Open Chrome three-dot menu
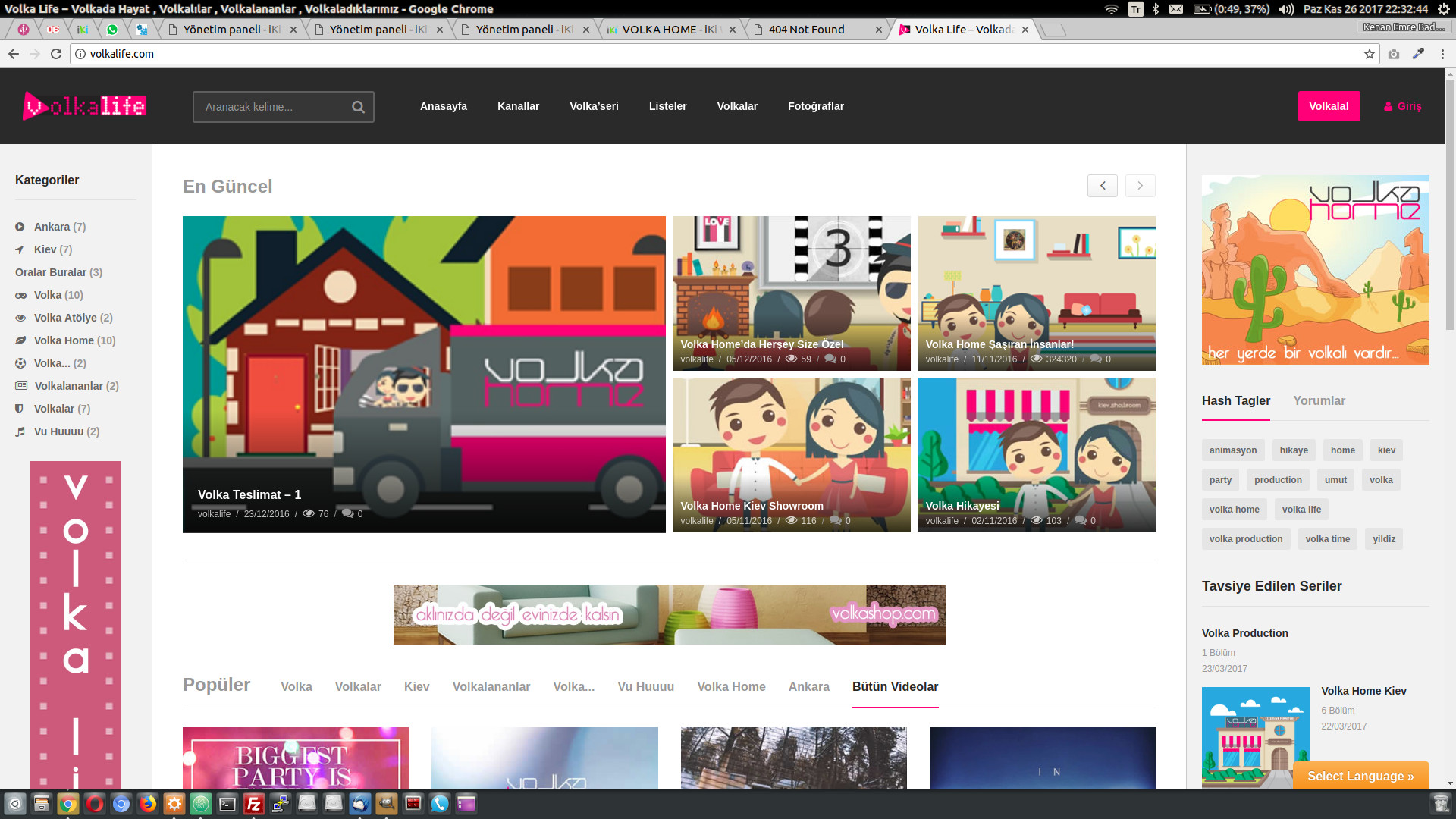The image size is (1456, 819). [1442, 54]
